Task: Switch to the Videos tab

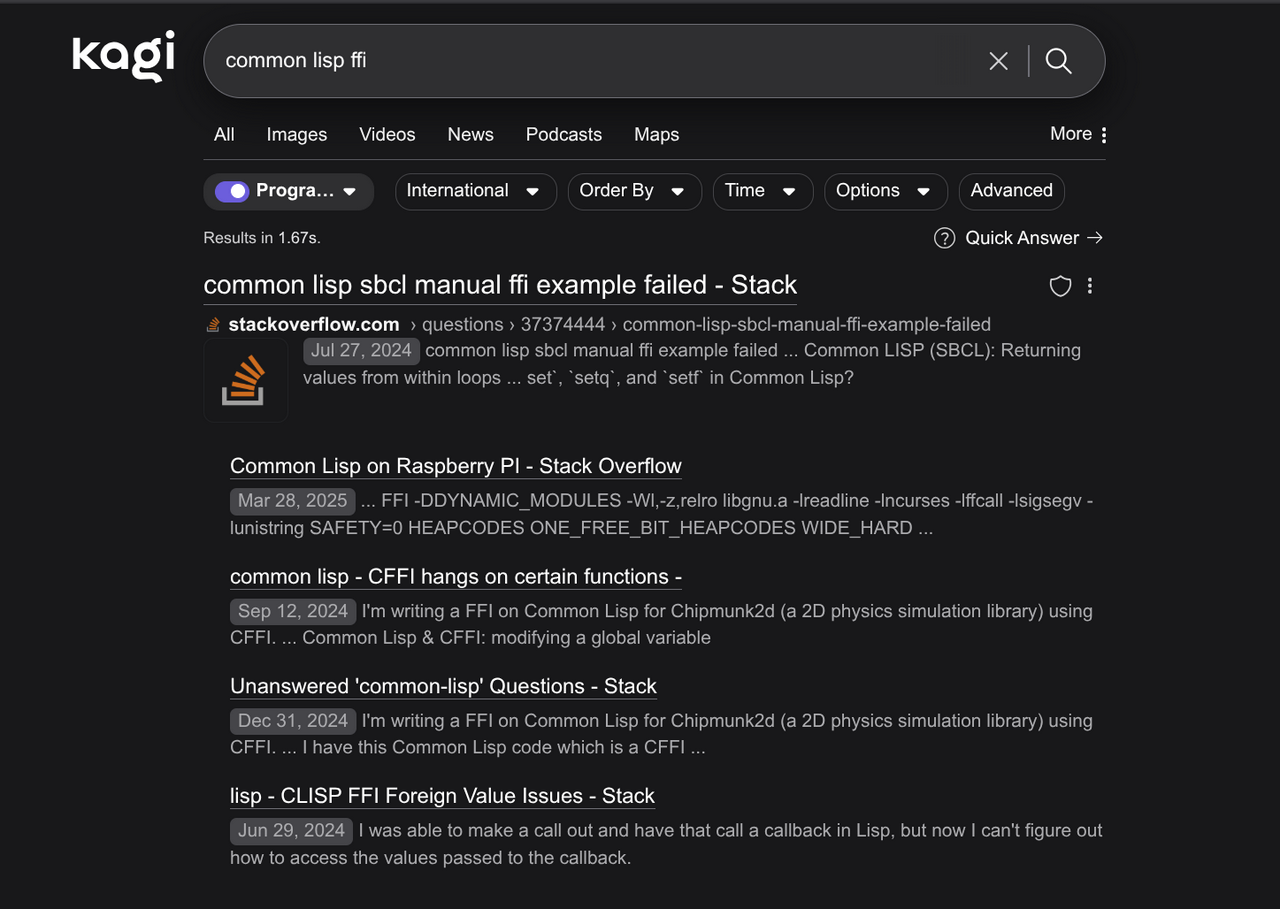Action: point(387,135)
